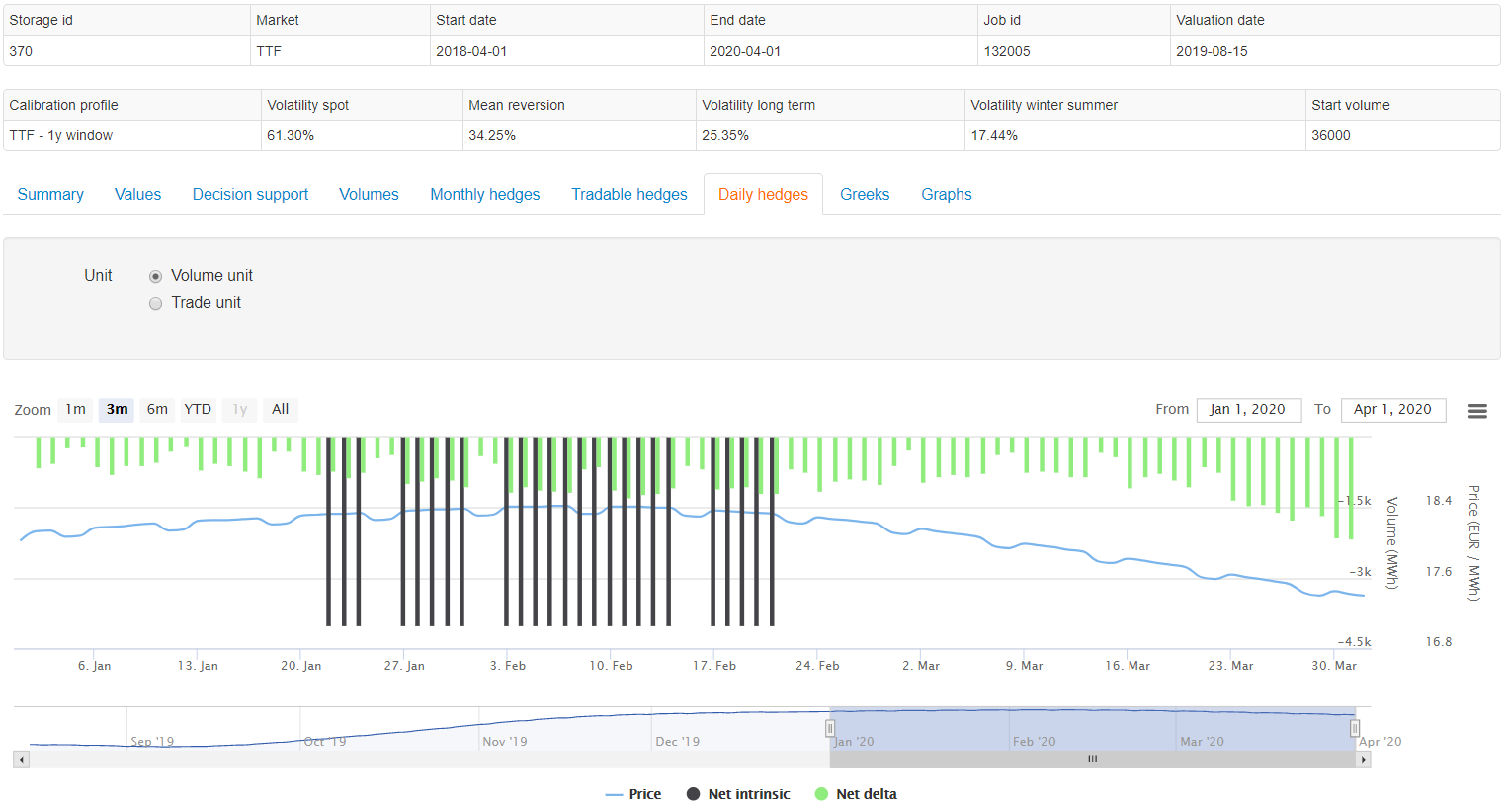
Task: Set zoom range to 1m
Action: click(75, 410)
